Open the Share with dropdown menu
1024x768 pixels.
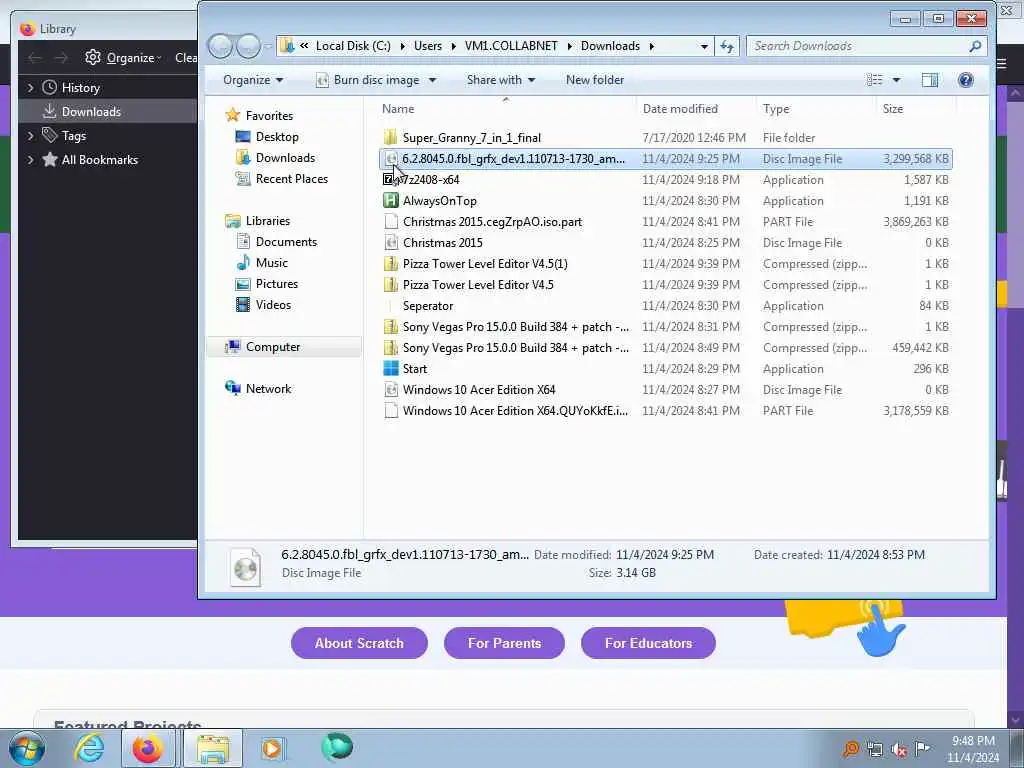pyautogui.click(x=501, y=80)
